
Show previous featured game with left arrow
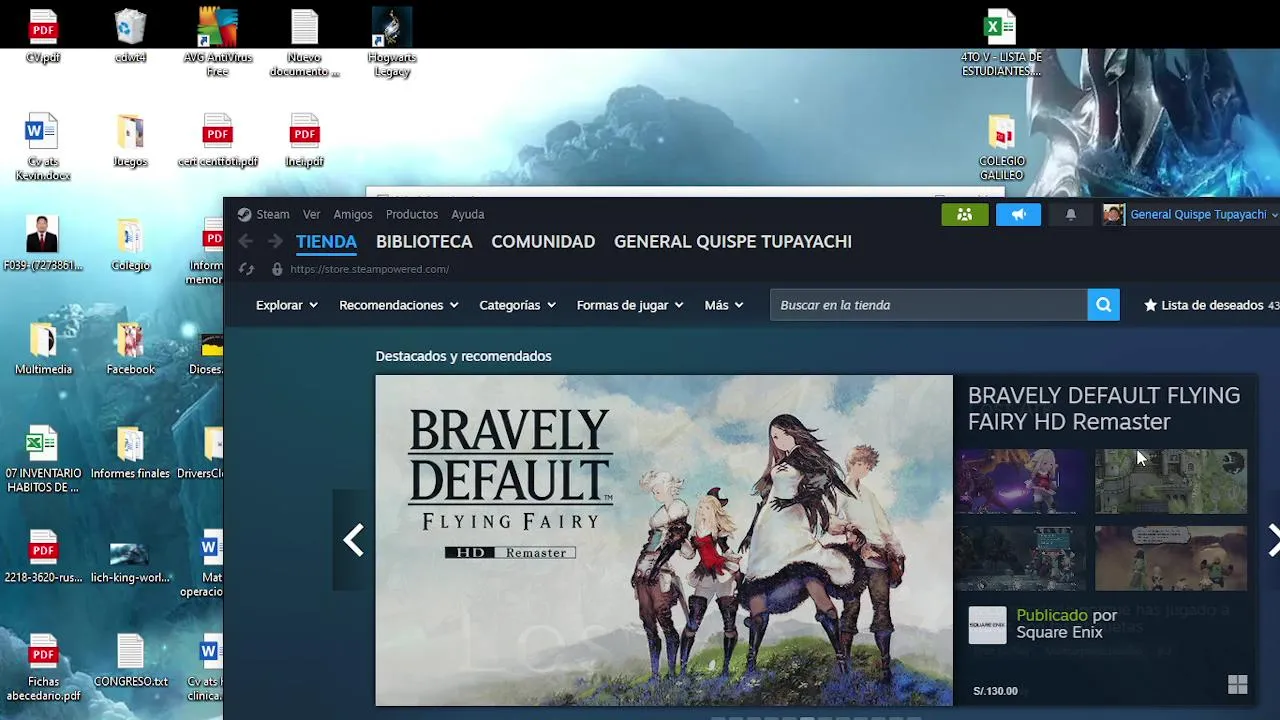coord(353,541)
